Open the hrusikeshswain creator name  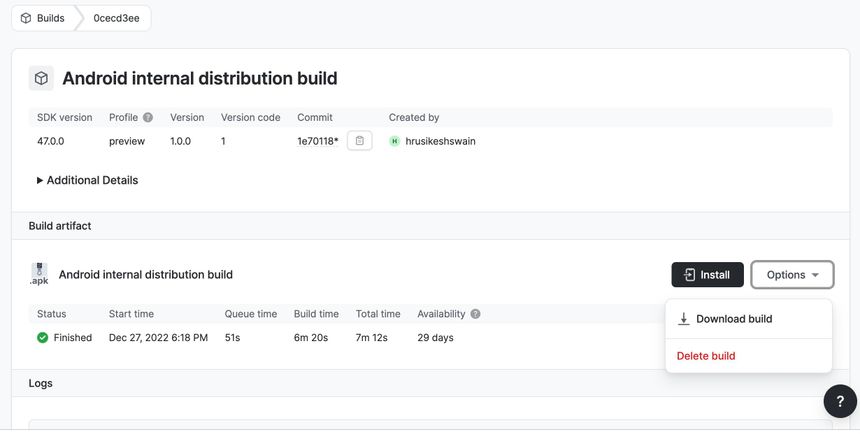[x=440, y=142]
